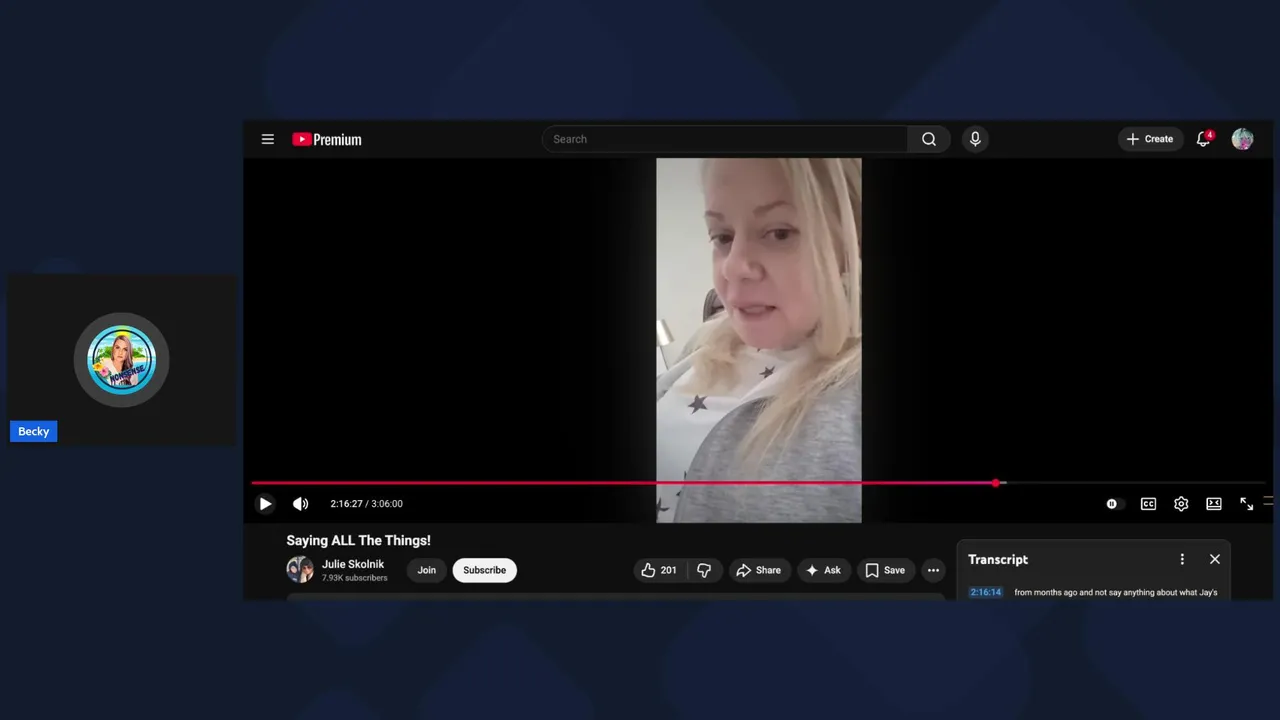The image size is (1280, 720).
Task: Switch to theater mode
Action: tap(1214, 504)
